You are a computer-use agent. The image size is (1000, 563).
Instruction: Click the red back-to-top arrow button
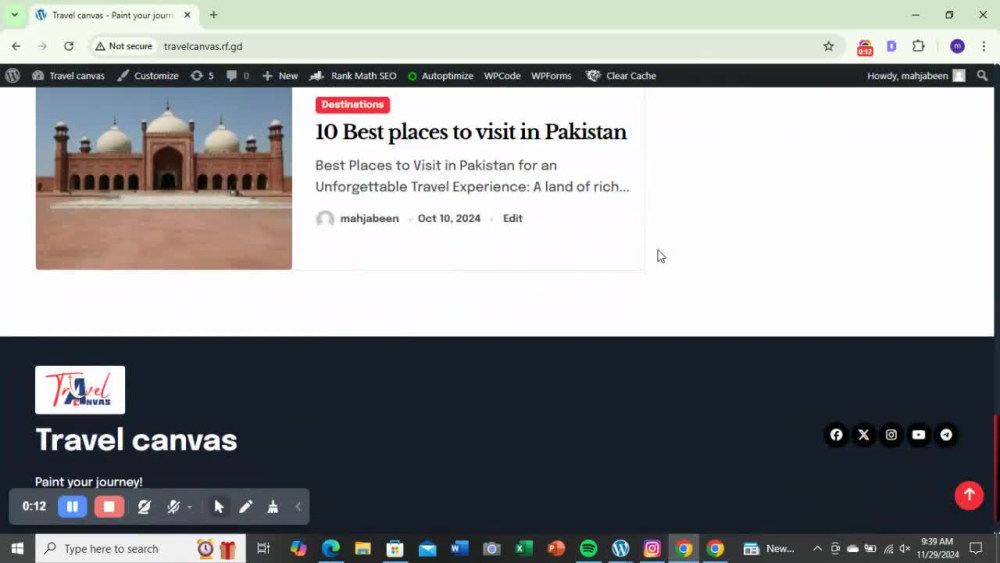[x=969, y=495]
